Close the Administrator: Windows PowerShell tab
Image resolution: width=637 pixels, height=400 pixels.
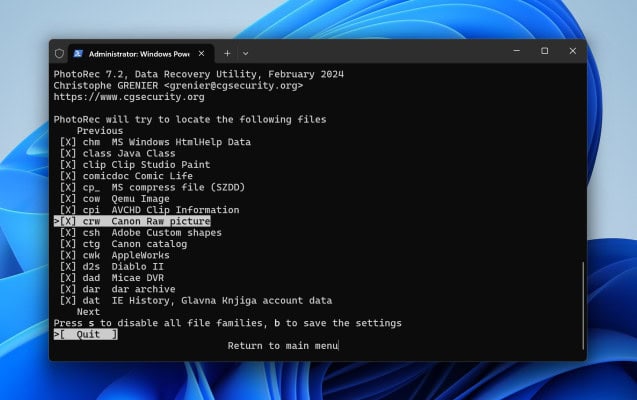(x=202, y=54)
